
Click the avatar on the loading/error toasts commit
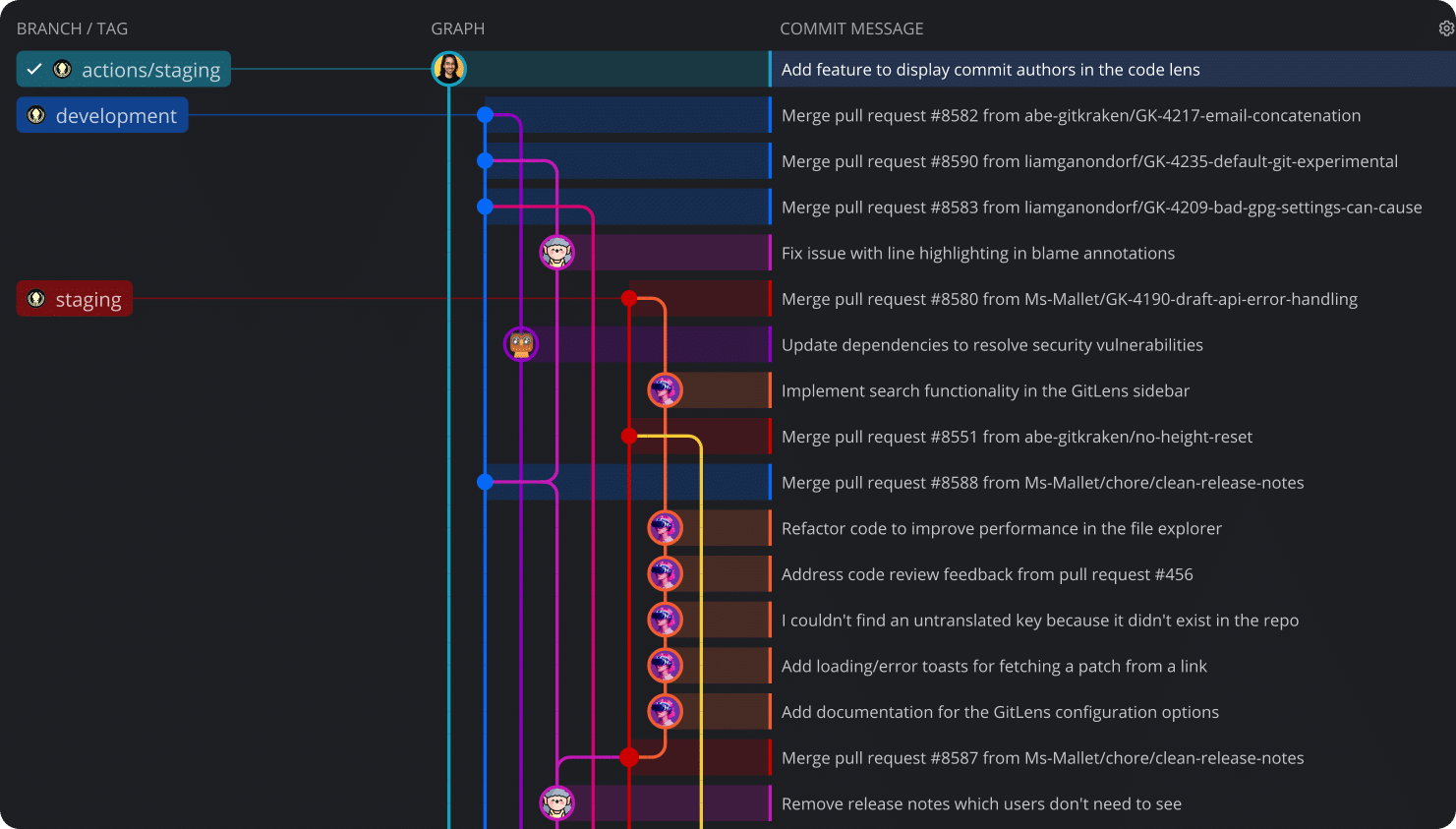point(665,665)
